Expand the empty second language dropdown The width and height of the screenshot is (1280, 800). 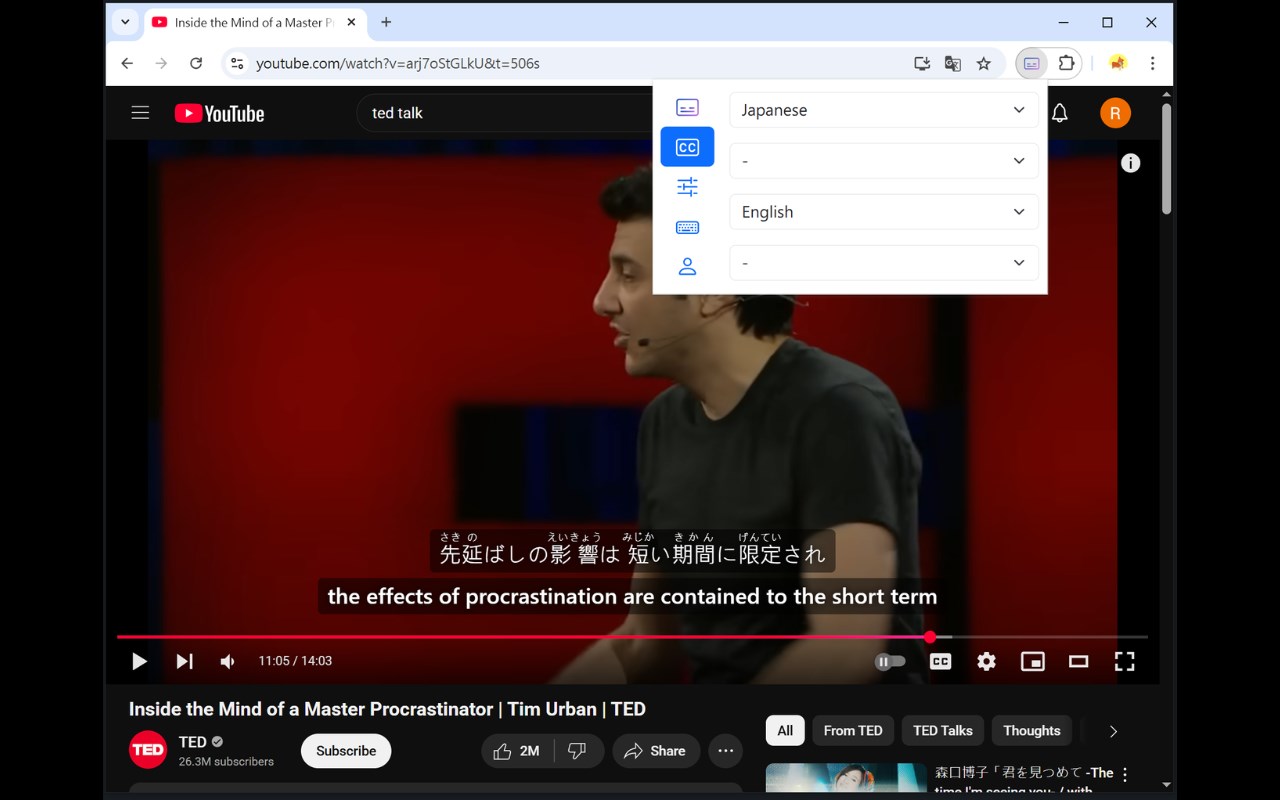(x=883, y=160)
